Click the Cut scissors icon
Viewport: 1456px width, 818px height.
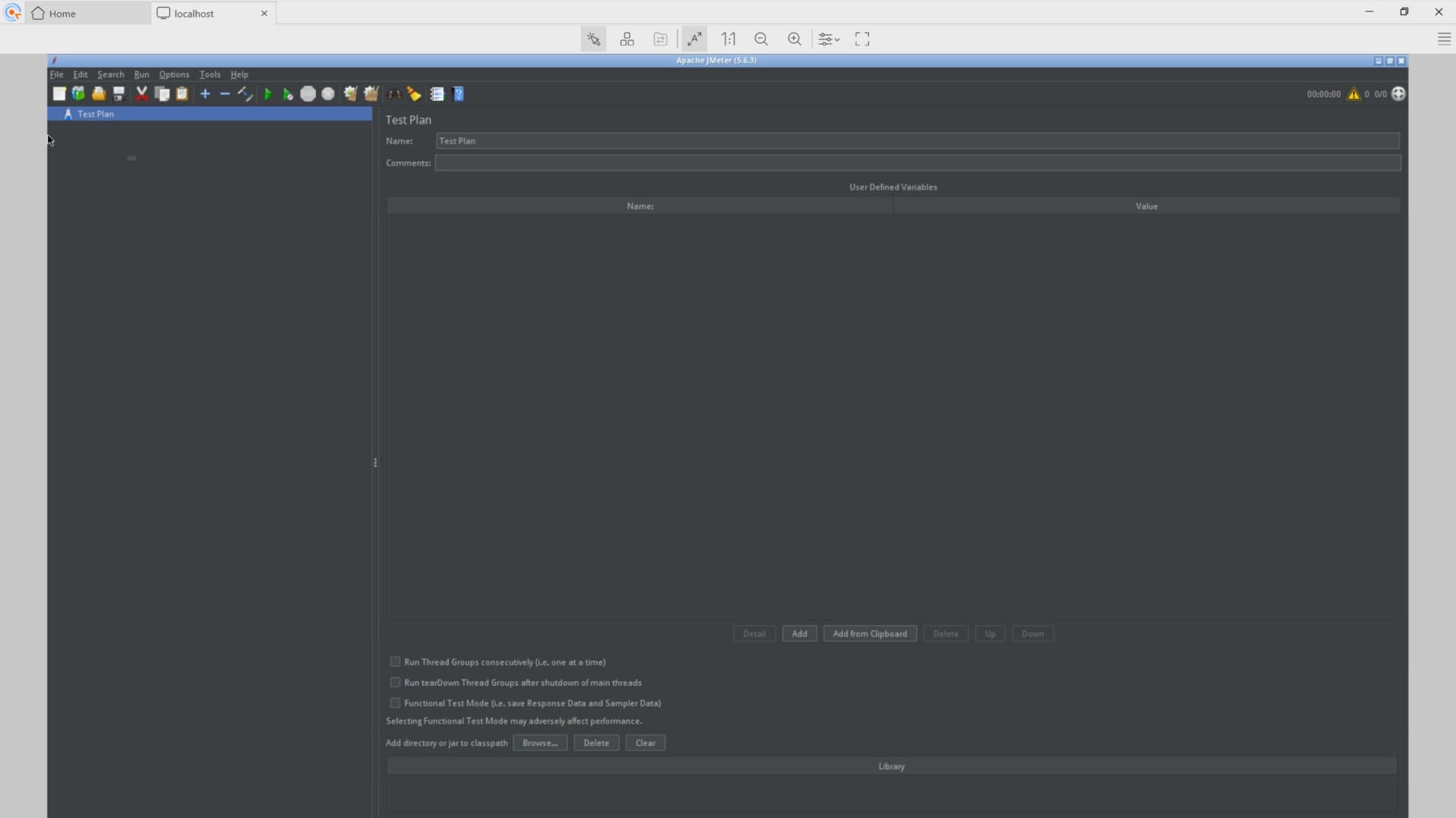(x=141, y=93)
